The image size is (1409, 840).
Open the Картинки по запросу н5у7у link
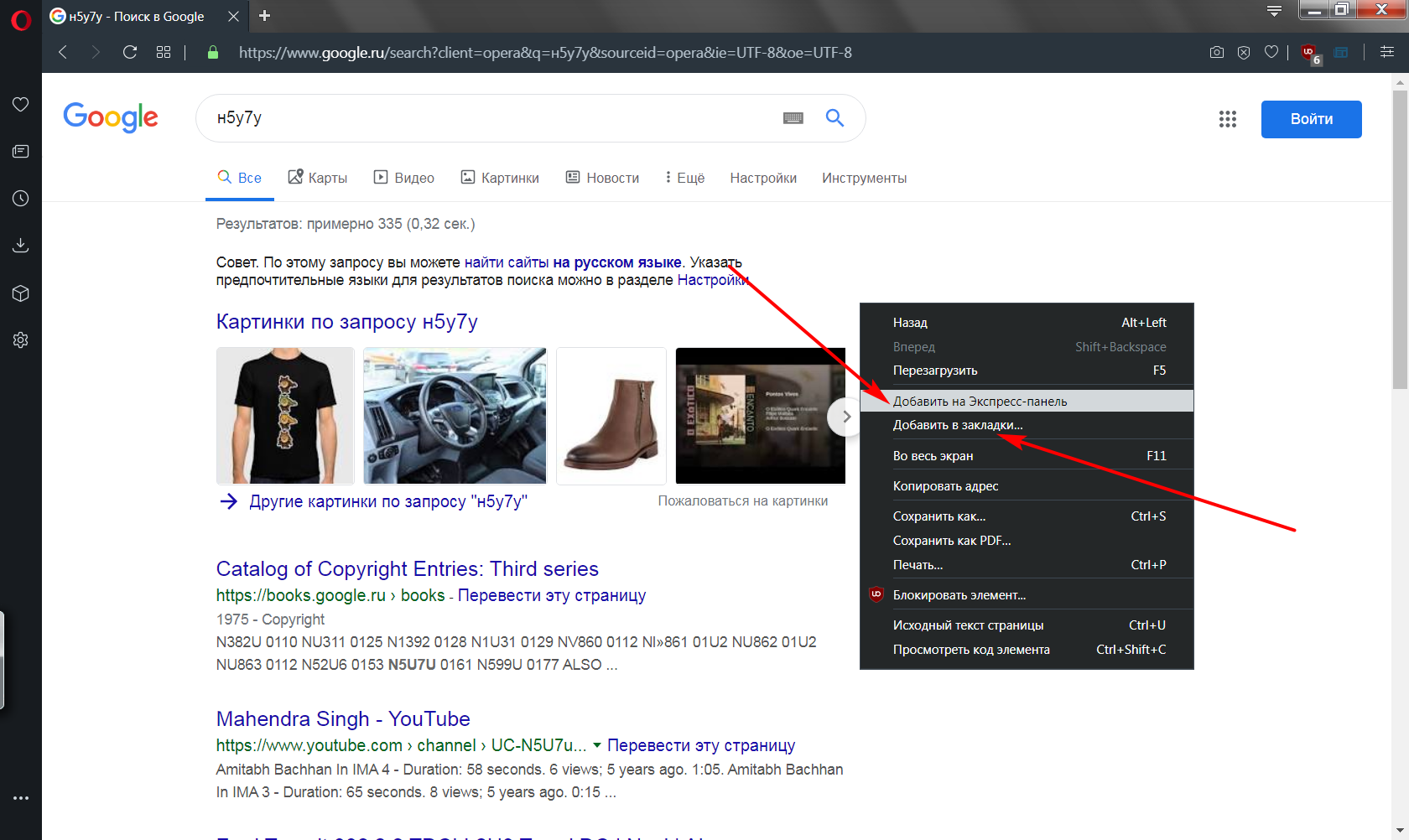(x=347, y=322)
